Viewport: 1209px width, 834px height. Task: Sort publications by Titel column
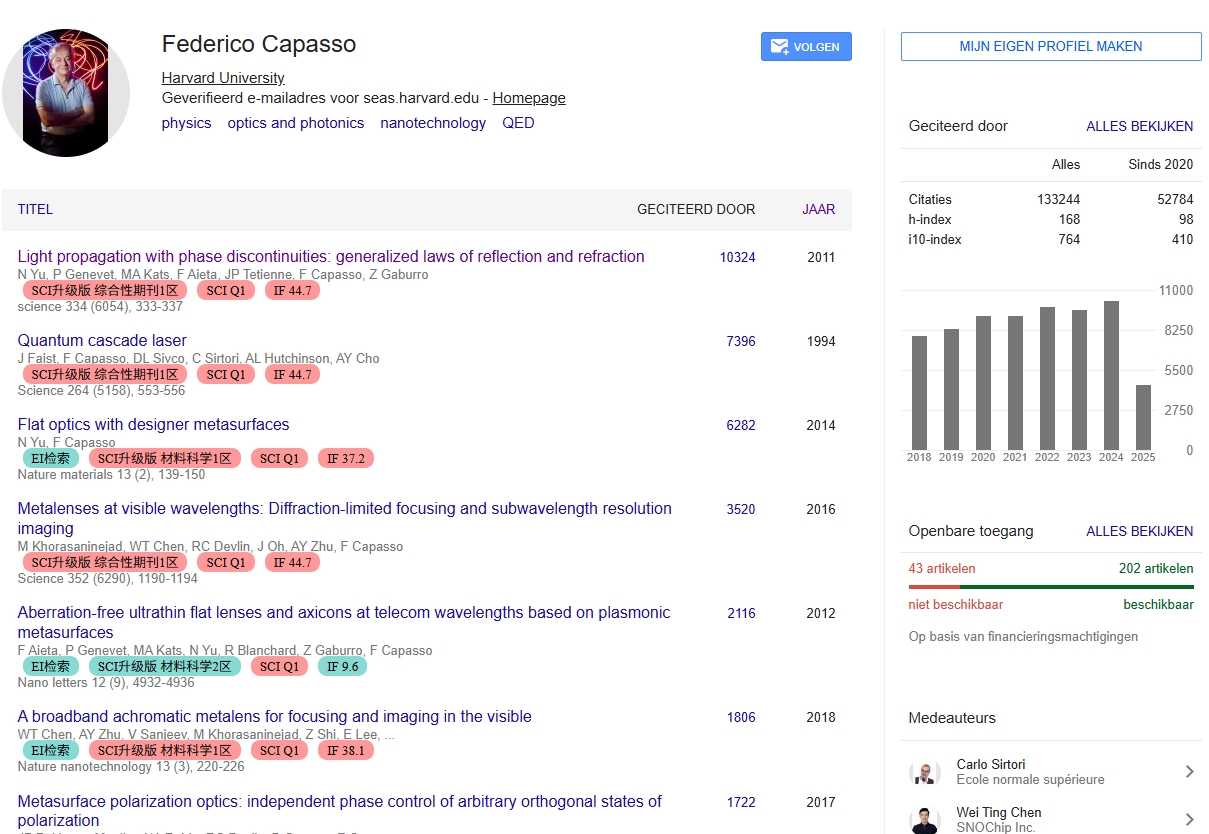(x=35, y=209)
